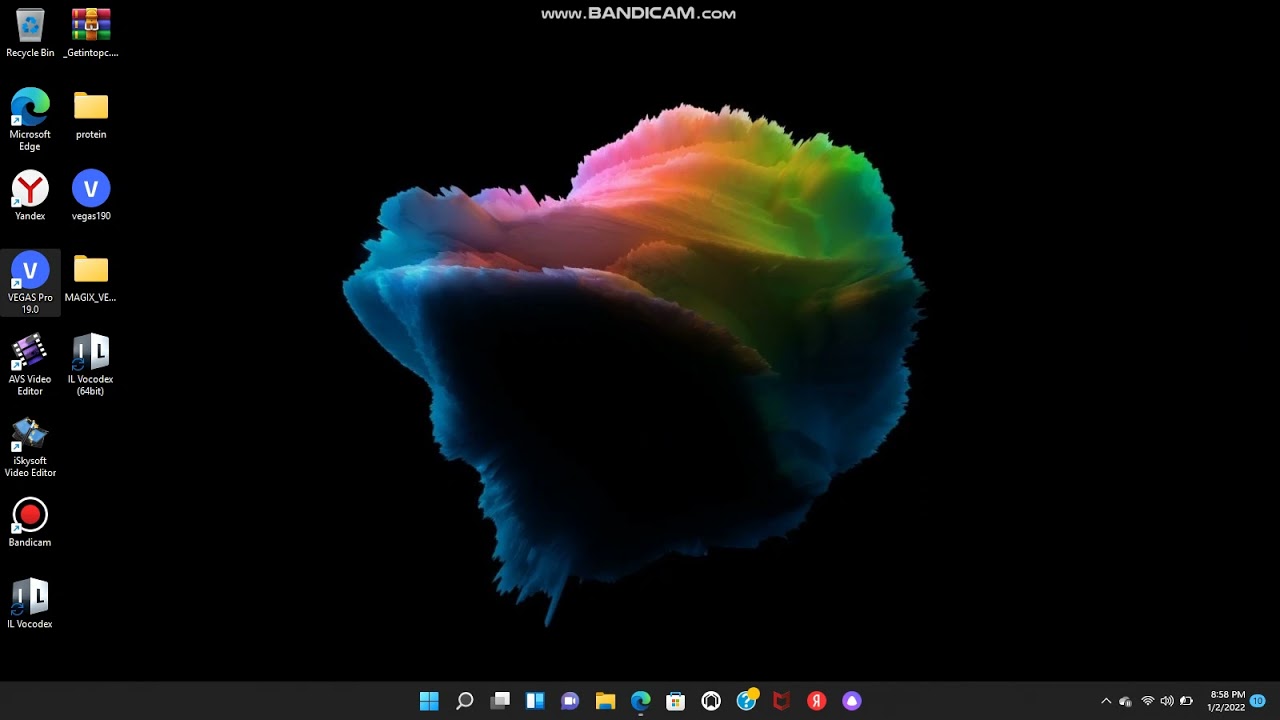Open Yandex from the taskbar
The height and width of the screenshot is (720, 1280).
[x=817, y=701]
